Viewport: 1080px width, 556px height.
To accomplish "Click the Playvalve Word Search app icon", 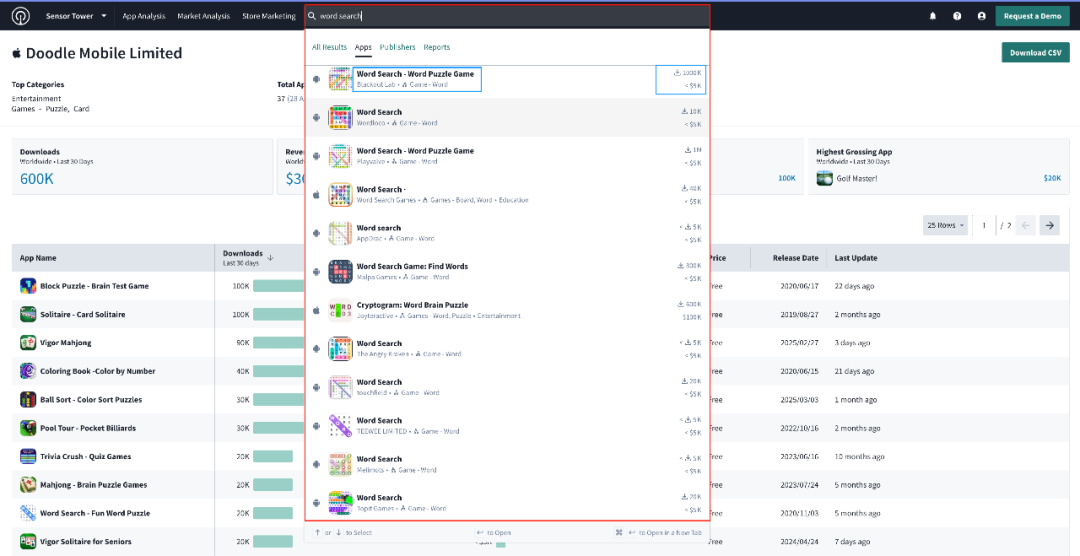I will tap(341, 156).
